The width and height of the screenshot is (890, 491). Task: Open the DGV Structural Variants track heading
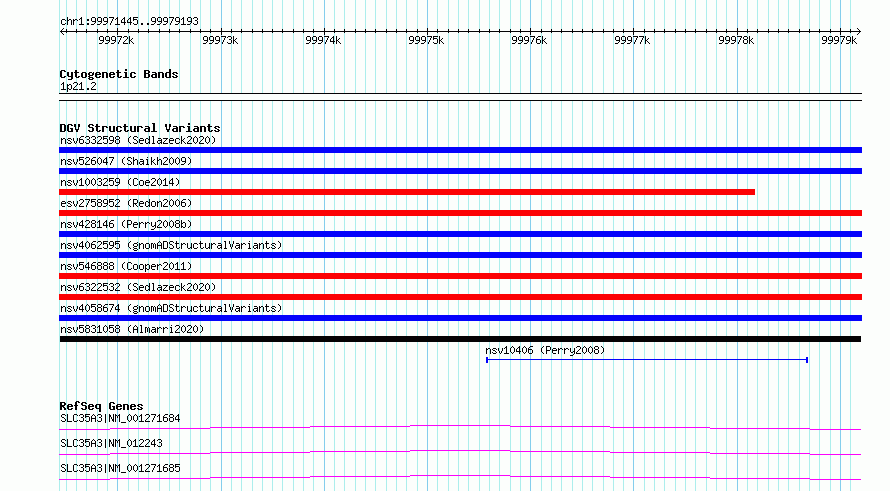140,128
